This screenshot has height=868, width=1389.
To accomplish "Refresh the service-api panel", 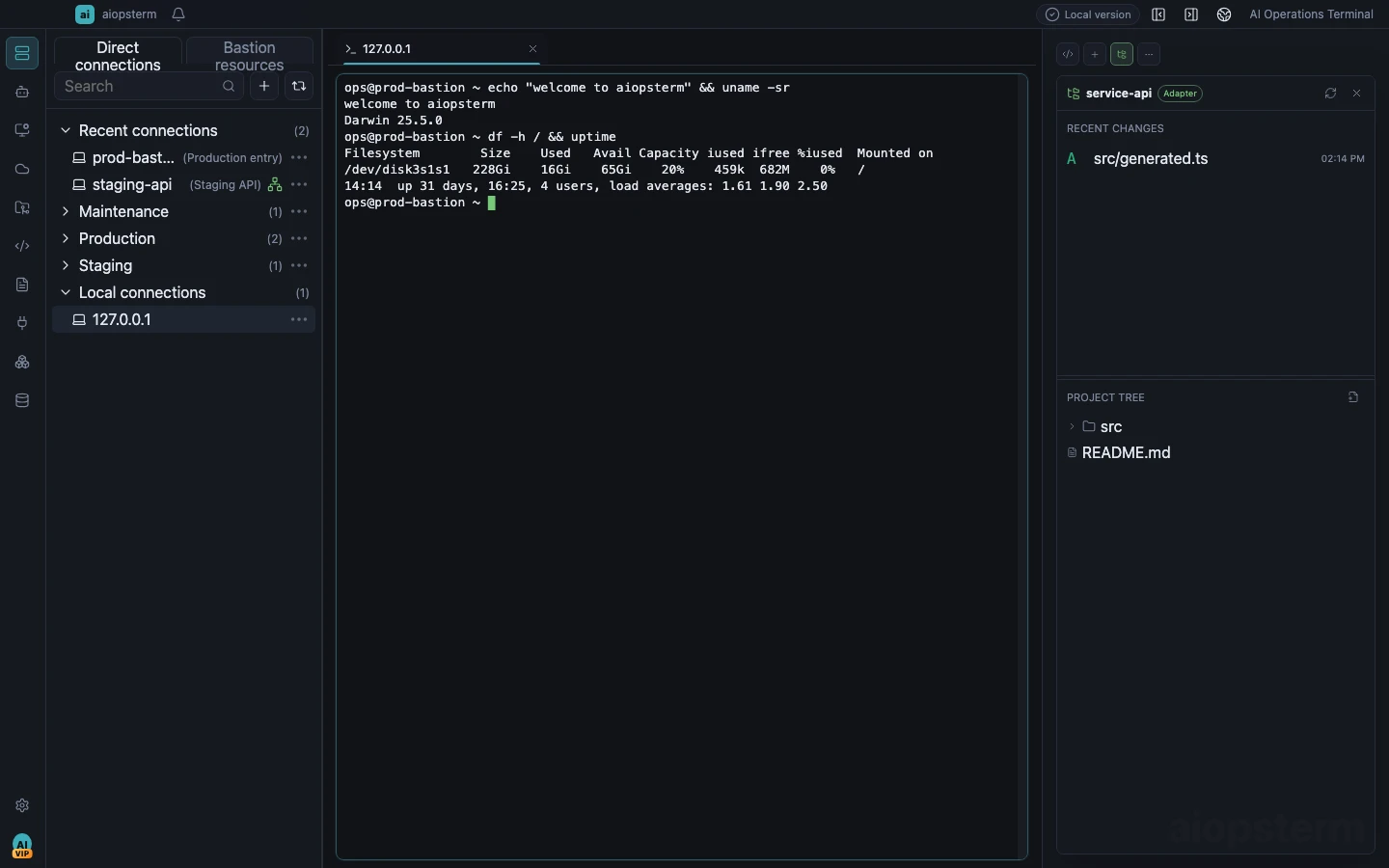I will tap(1330, 94).
